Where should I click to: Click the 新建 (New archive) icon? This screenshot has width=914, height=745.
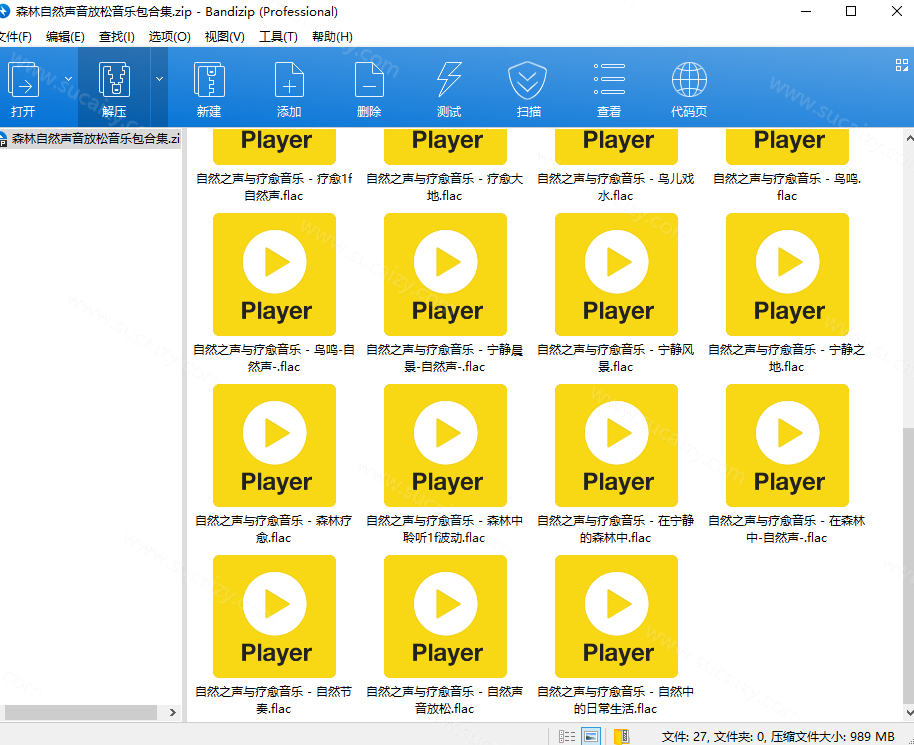(x=209, y=80)
